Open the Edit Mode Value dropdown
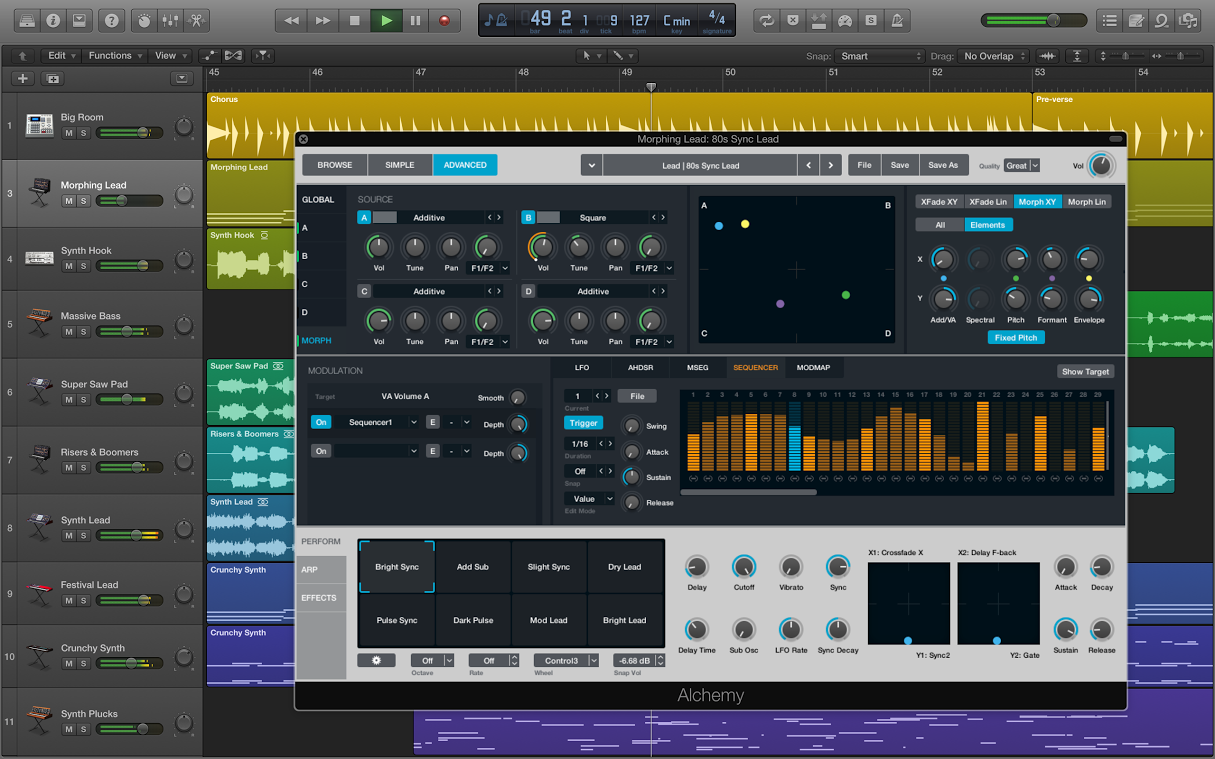 (589, 498)
